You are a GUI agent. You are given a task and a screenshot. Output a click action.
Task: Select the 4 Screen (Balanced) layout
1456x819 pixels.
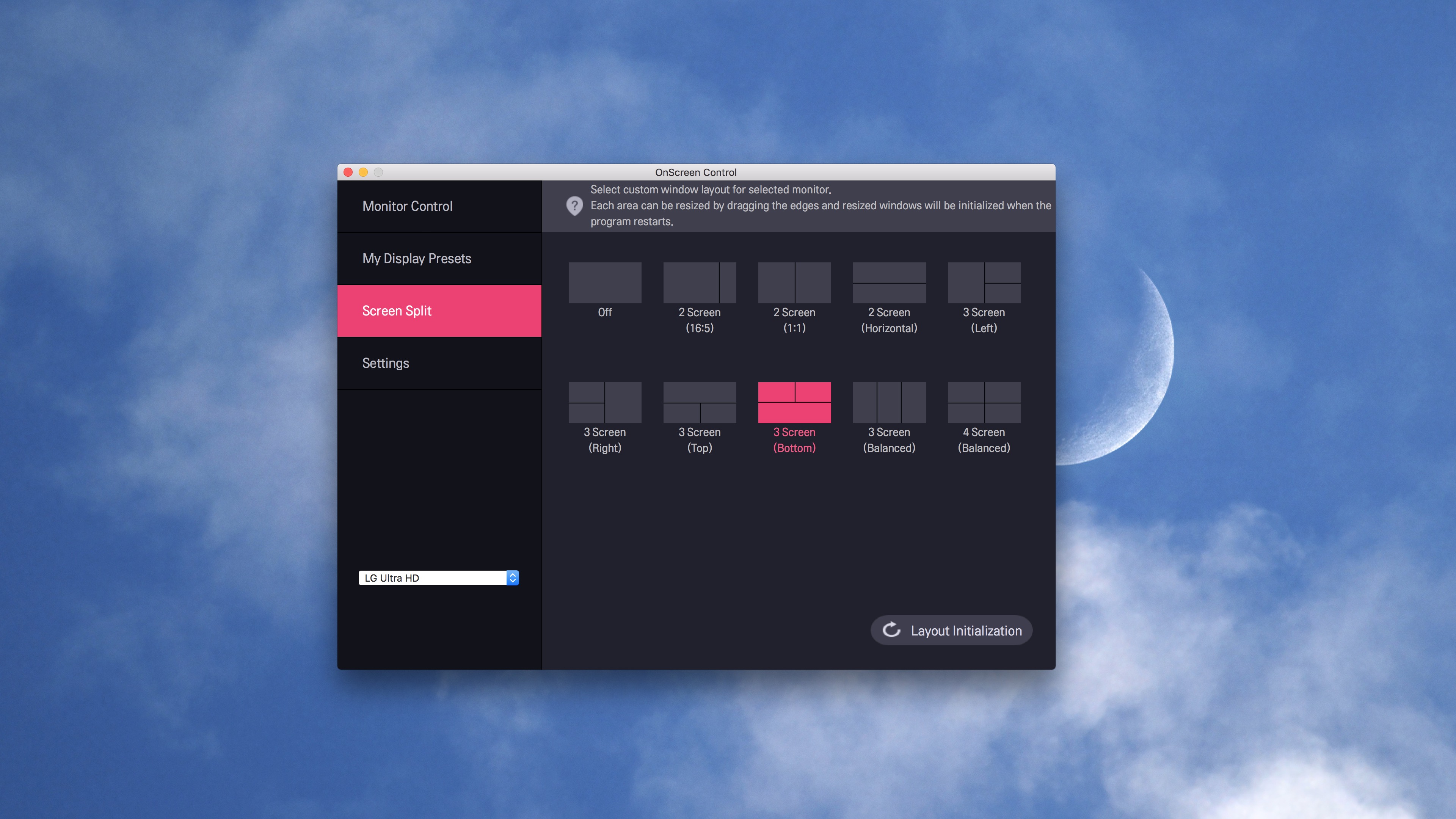[x=984, y=402]
